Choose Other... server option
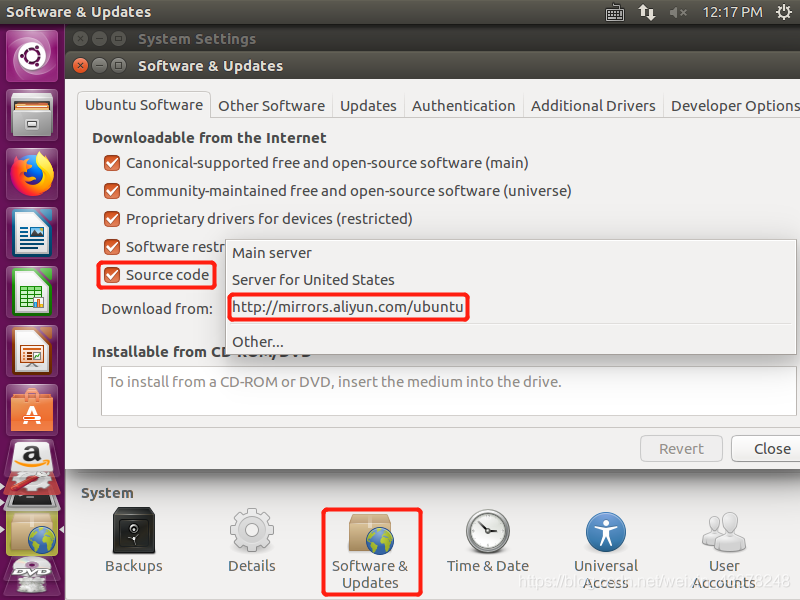Screen dimensions: 800x600 (510, 341)
